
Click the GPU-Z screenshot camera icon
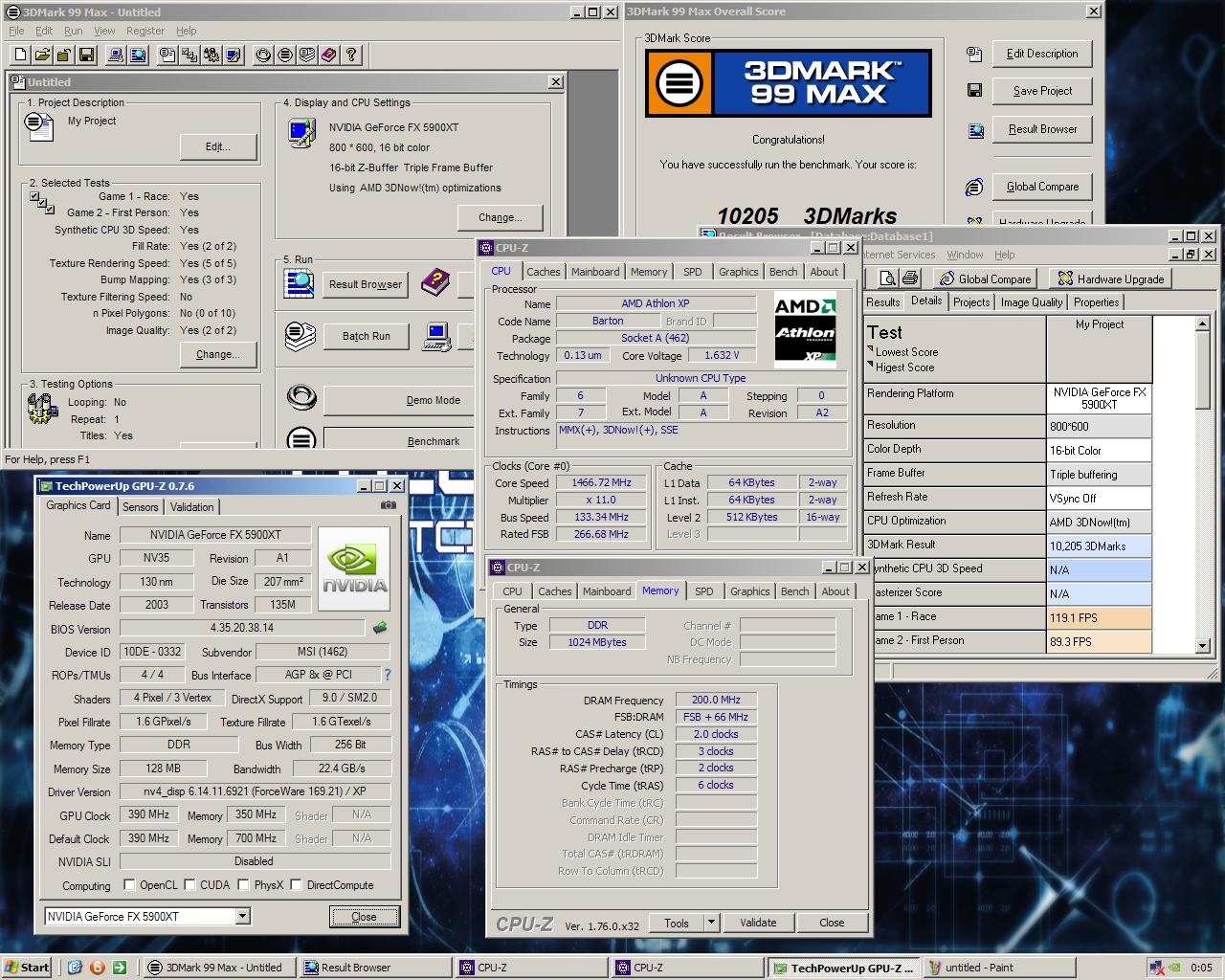point(388,505)
